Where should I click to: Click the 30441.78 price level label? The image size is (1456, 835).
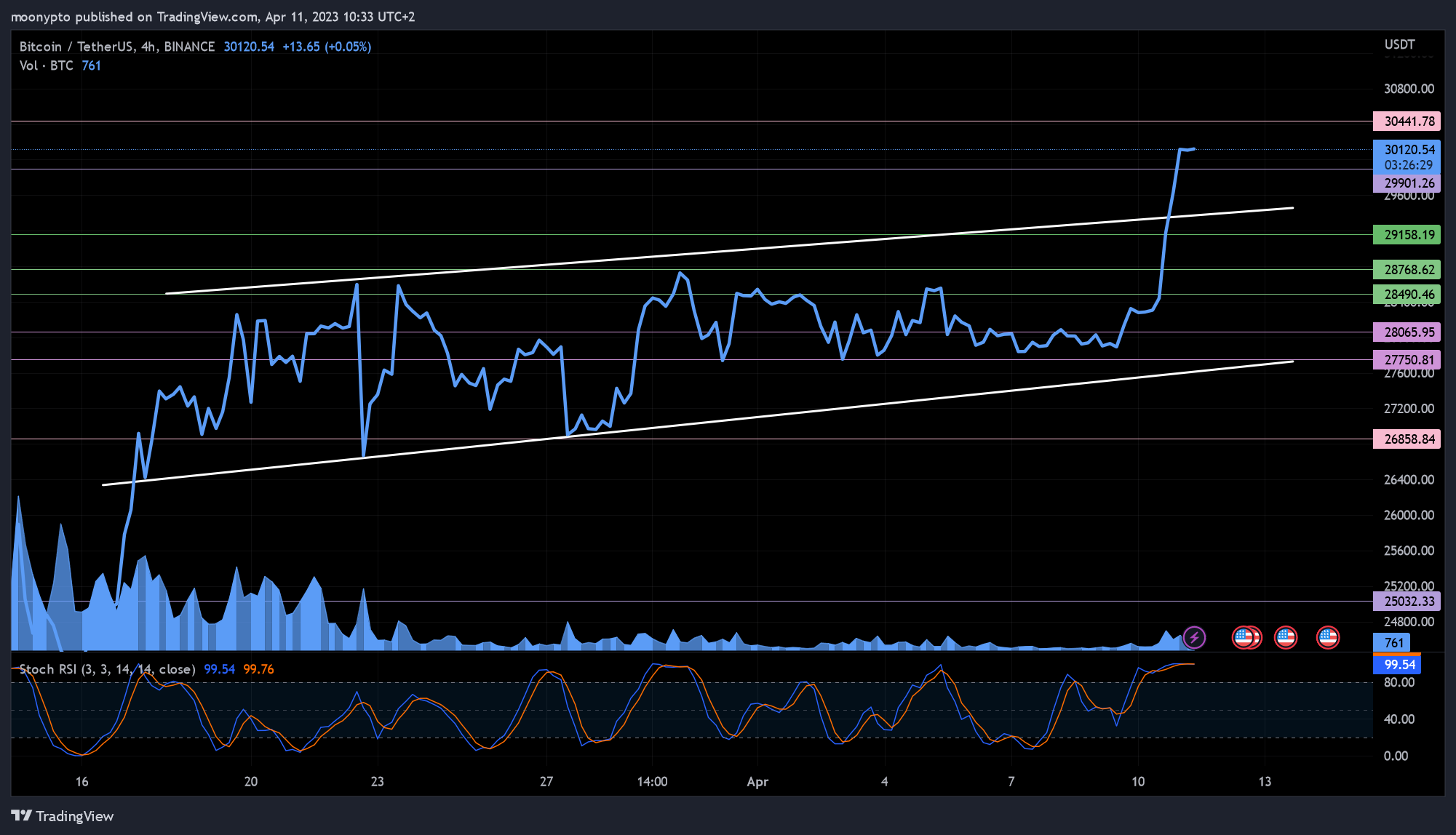click(1407, 121)
